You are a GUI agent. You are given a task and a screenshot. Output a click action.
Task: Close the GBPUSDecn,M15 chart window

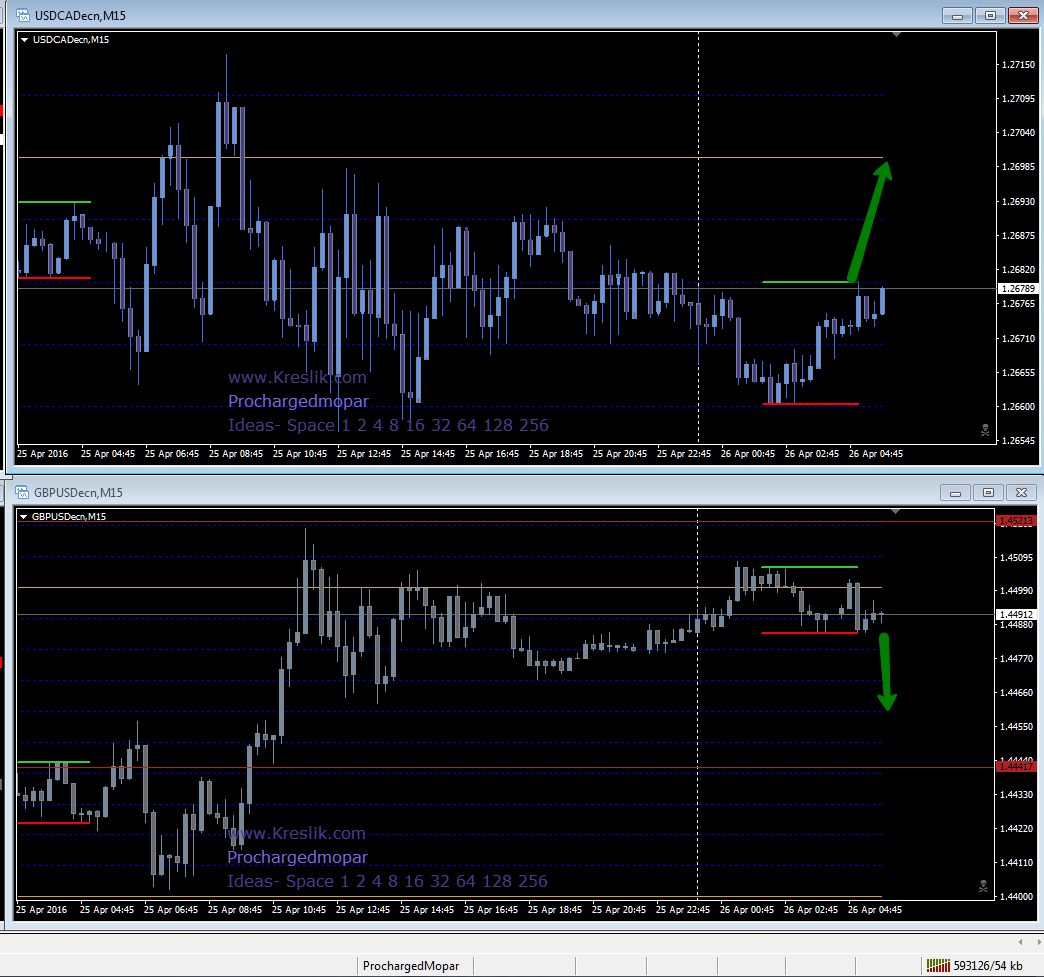coord(1021,493)
